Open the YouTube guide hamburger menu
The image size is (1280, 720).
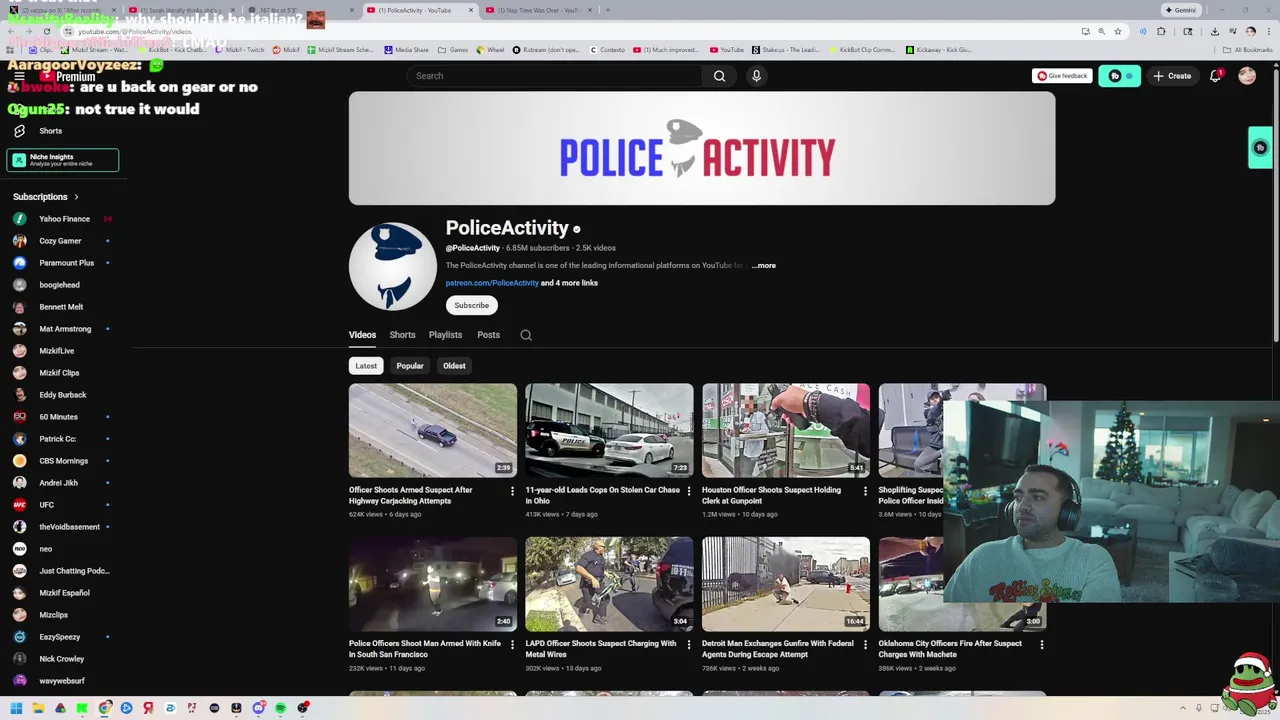19,76
